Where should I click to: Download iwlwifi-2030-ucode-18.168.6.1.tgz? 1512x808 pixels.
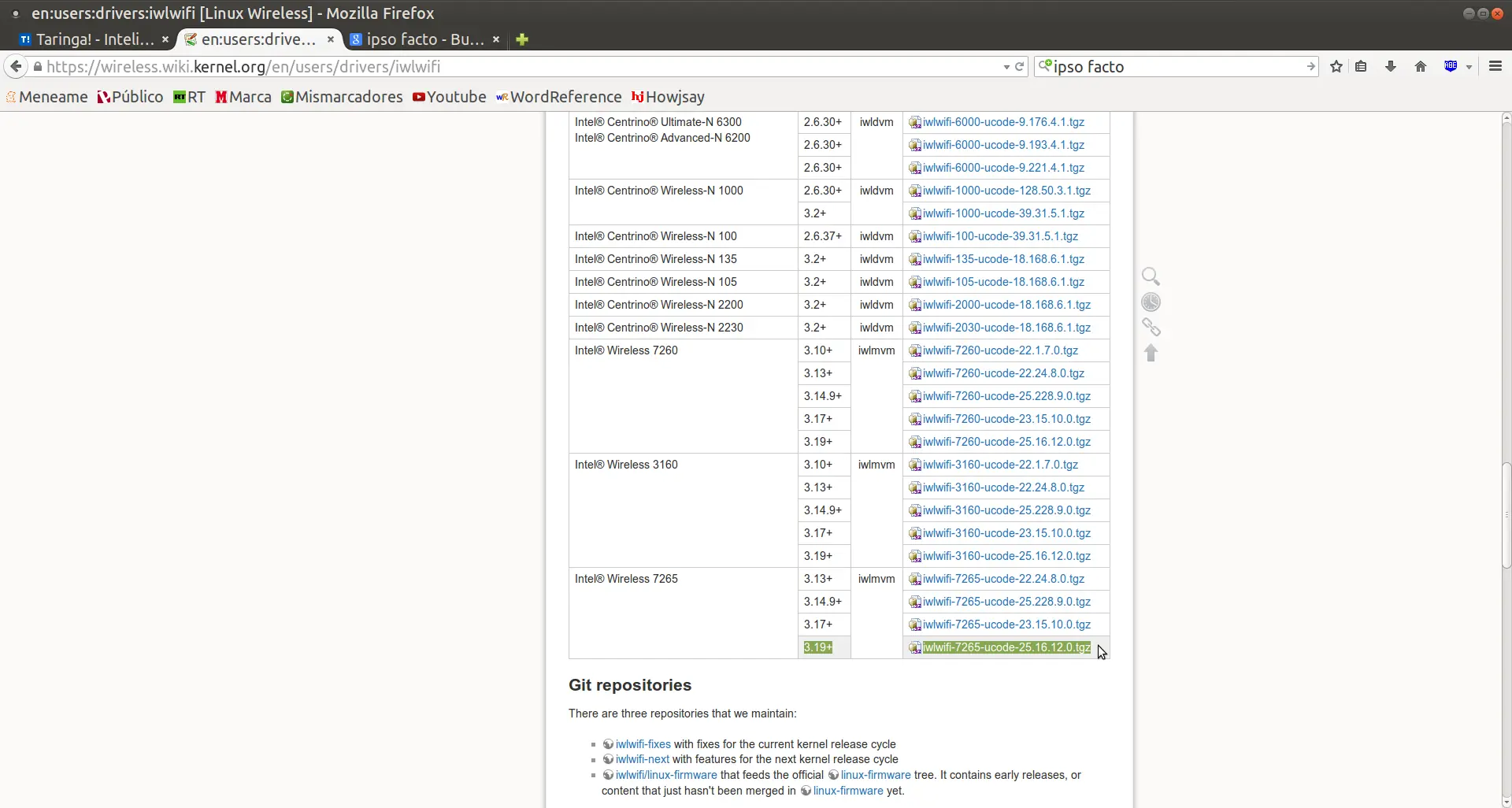pos(1006,328)
